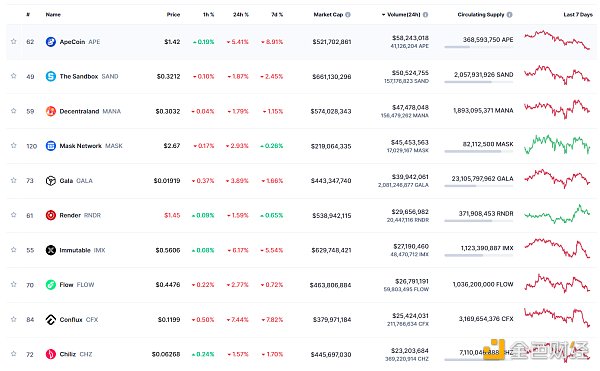
Task: Click the ApeCoin logo icon
Action: (x=51, y=42)
